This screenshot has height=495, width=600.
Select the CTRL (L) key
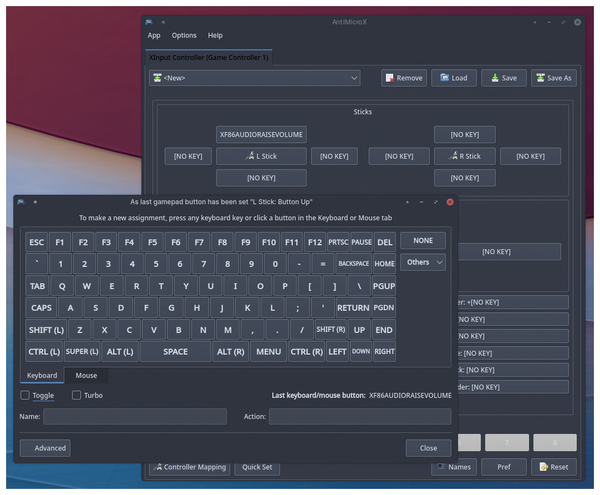44,352
